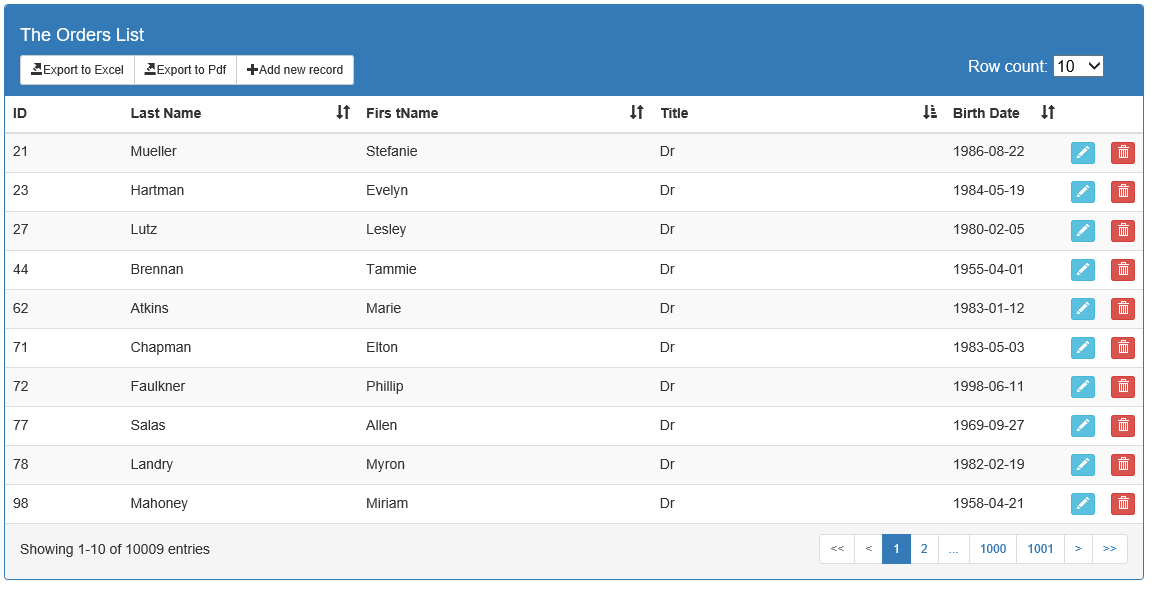Sort by Last Name using sort arrows
This screenshot has width=1152, height=591.
tap(343, 112)
